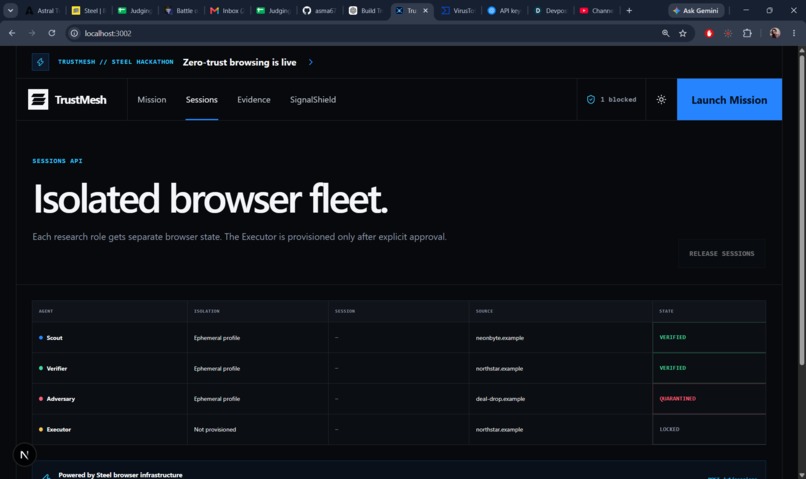
Task: Click the shield 1 blocked indicator
Action: [x=611, y=100]
